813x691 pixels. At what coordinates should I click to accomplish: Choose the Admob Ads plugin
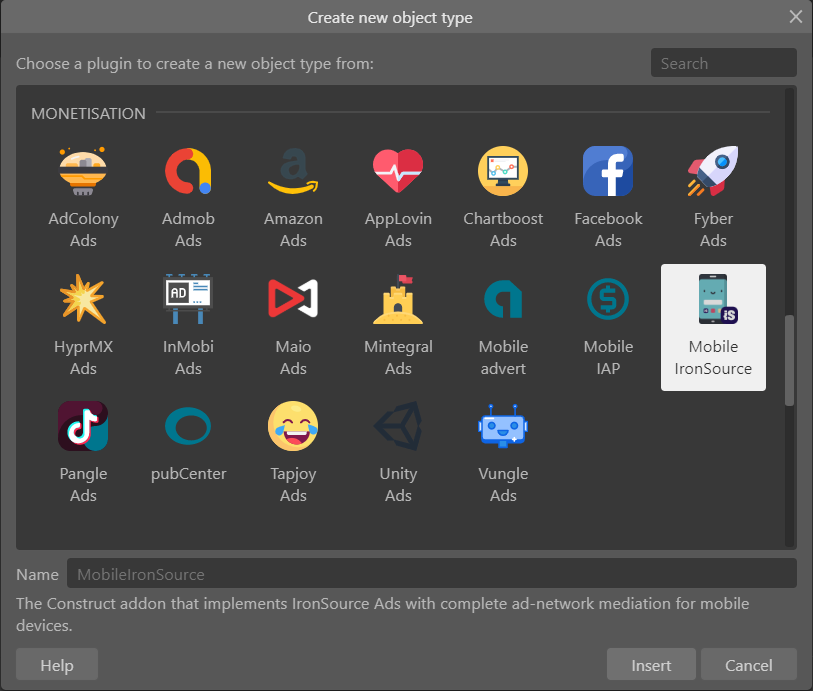click(188, 198)
